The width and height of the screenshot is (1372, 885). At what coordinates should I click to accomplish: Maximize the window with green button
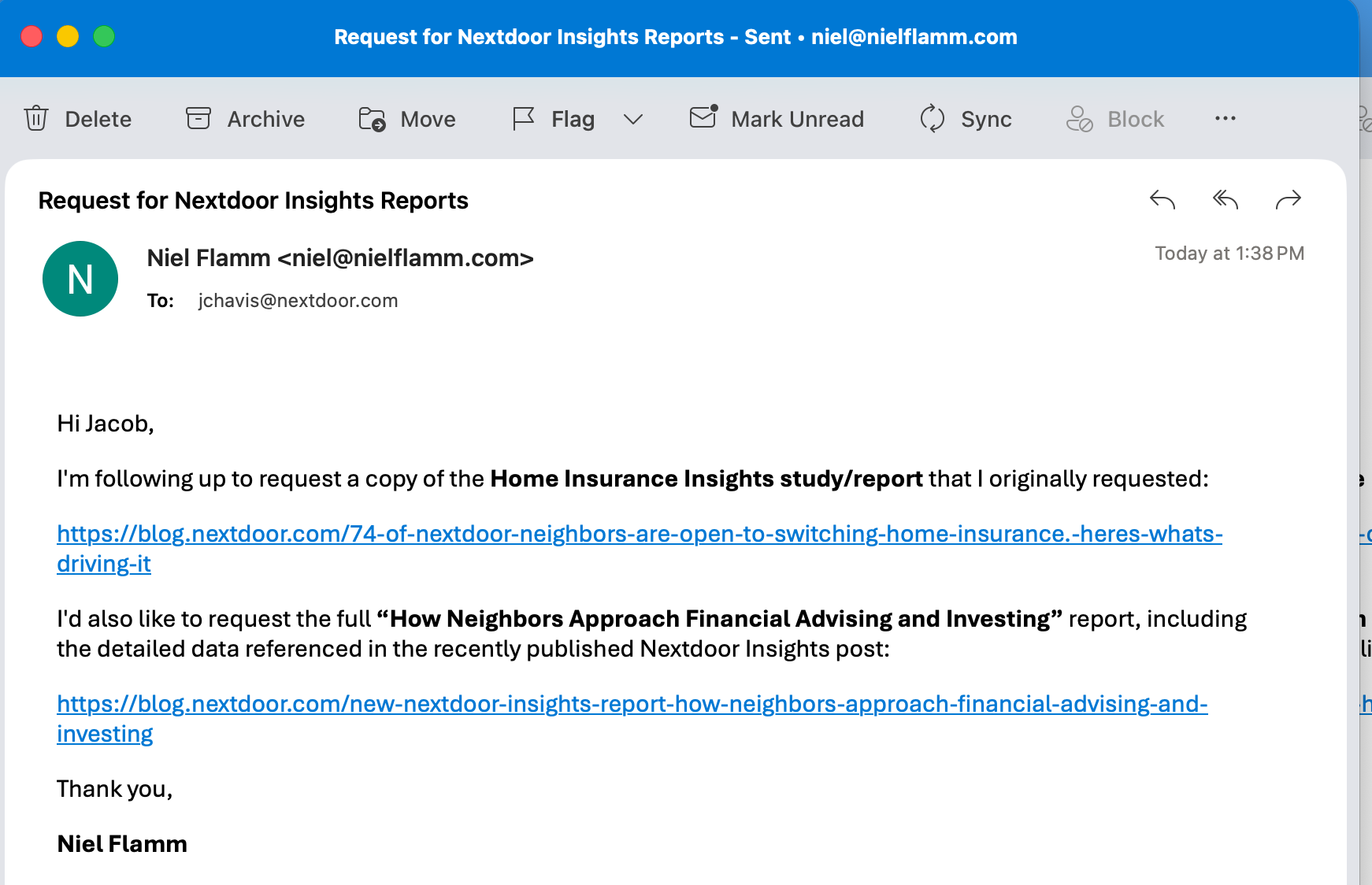104,36
